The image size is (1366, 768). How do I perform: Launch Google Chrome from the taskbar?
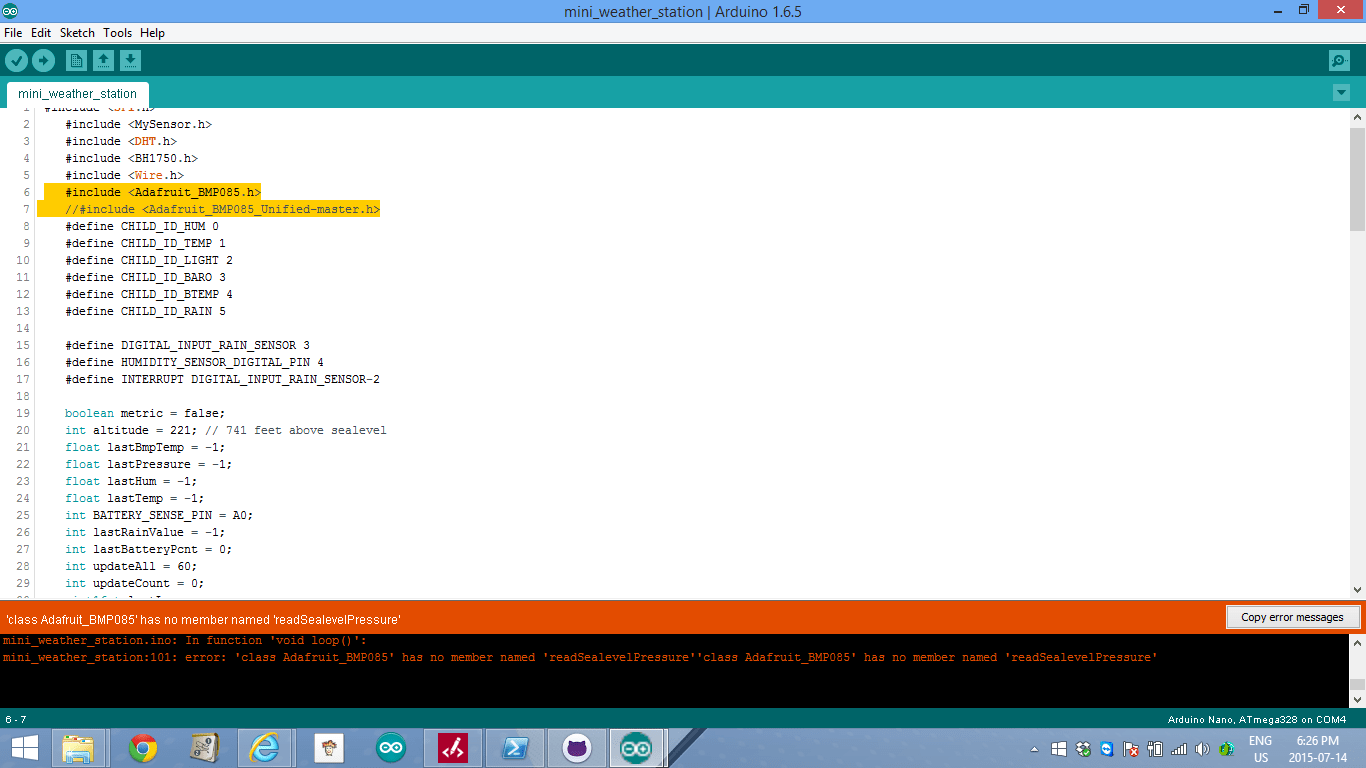[x=143, y=748]
